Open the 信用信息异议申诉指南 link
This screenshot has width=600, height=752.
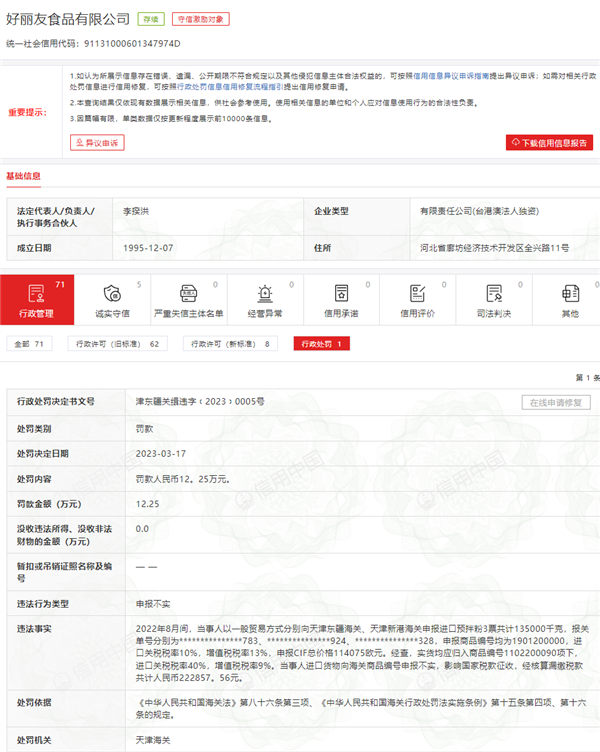coord(451,76)
